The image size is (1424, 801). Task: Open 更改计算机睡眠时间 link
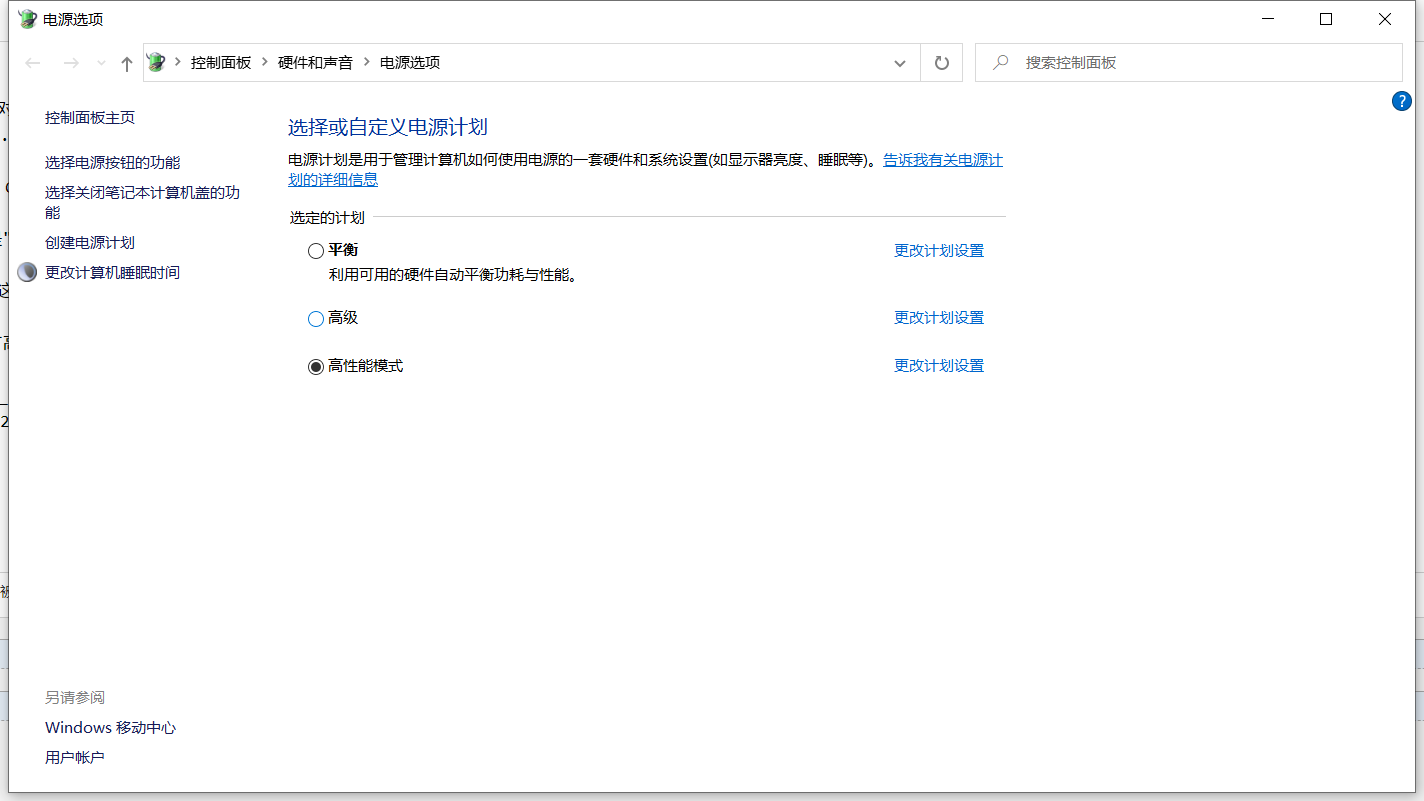pos(113,272)
